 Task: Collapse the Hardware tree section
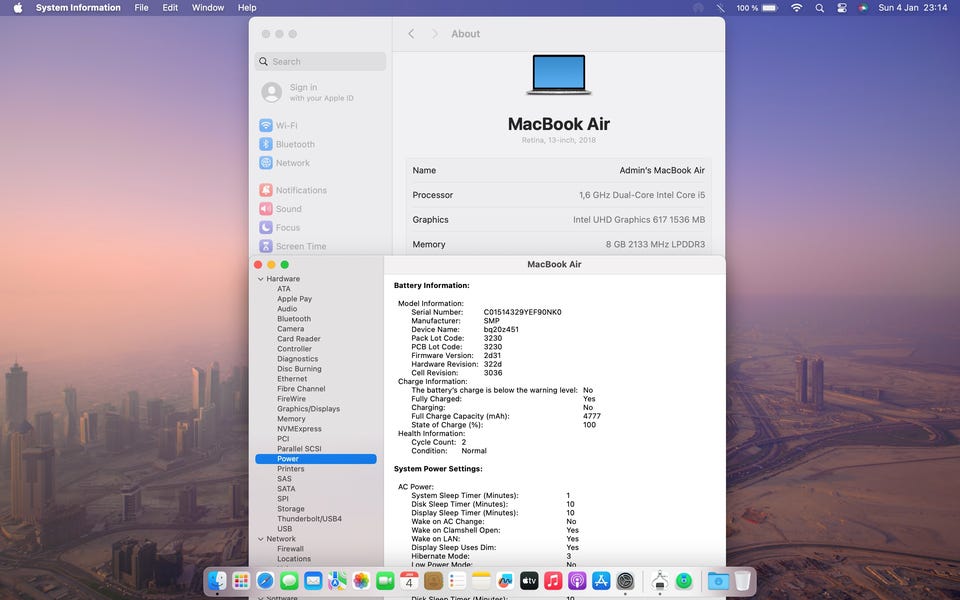(261, 279)
